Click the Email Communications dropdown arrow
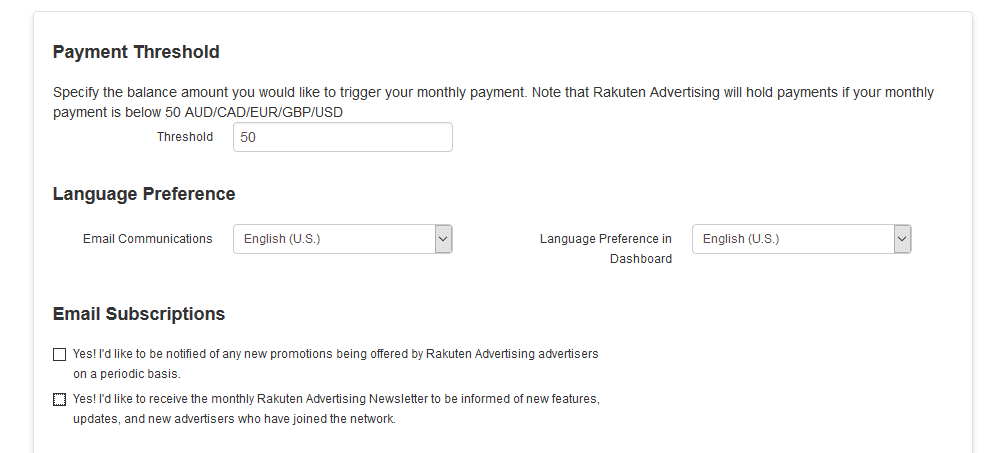Image resolution: width=1003 pixels, height=453 pixels. [x=443, y=239]
